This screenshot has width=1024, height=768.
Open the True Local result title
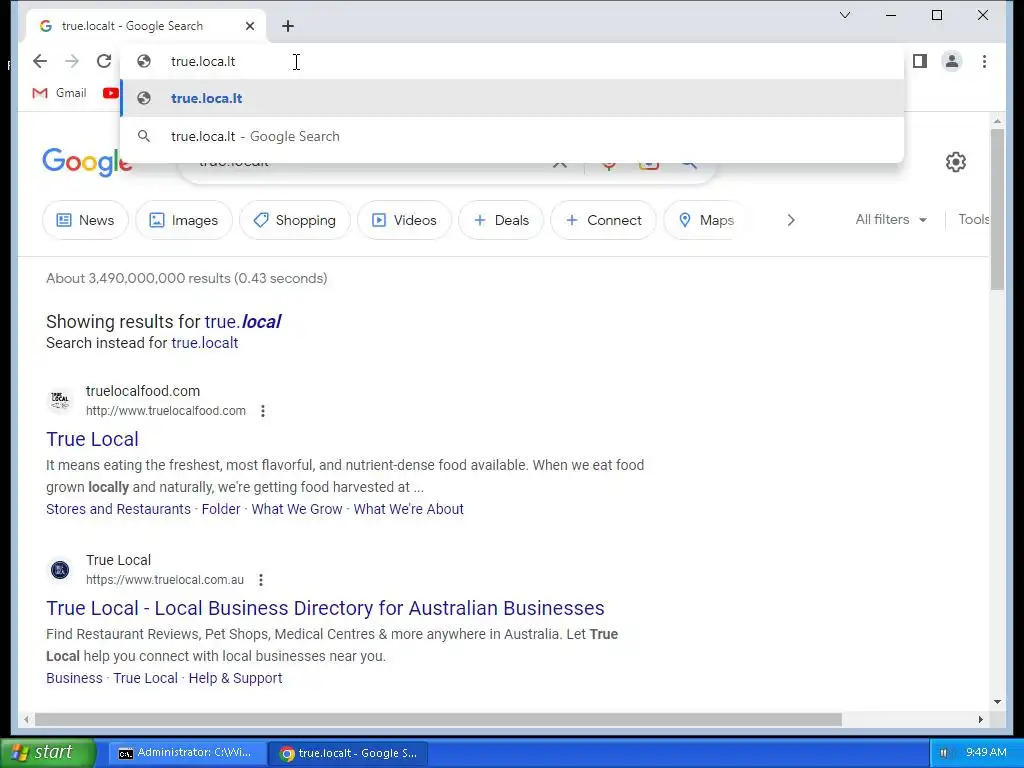[x=92, y=439]
